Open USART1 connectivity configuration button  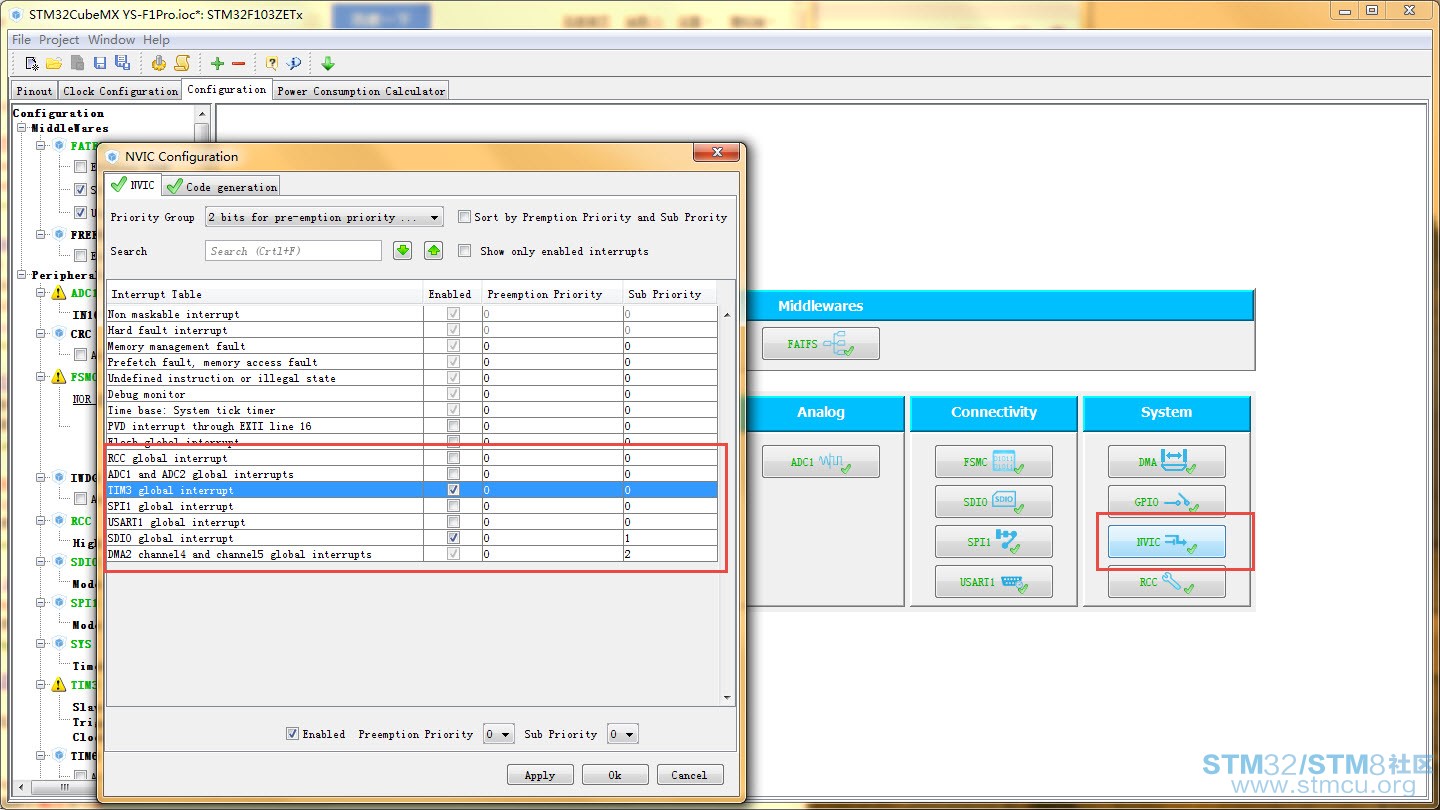click(x=994, y=582)
